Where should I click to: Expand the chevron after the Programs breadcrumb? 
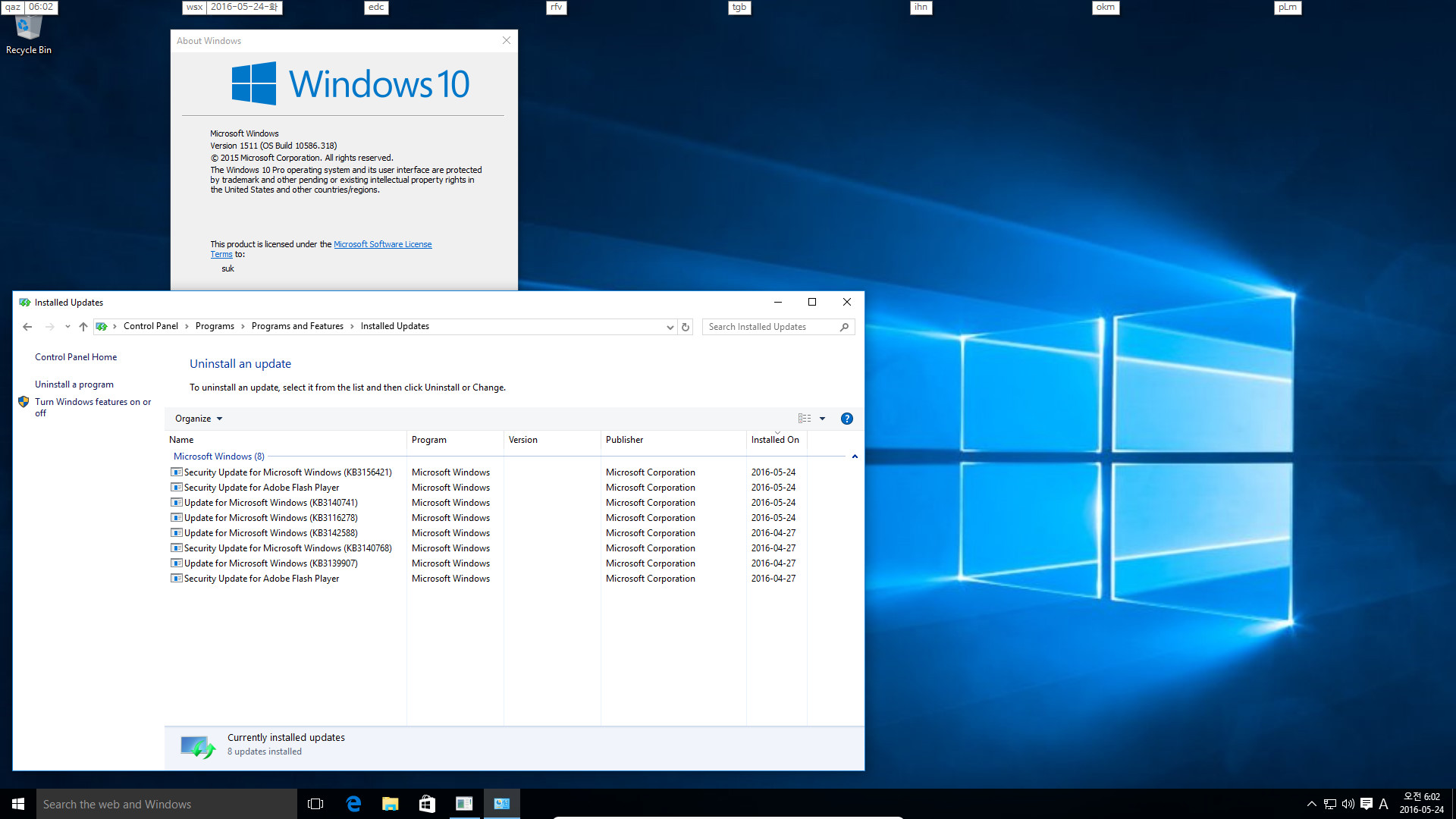tap(243, 327)
